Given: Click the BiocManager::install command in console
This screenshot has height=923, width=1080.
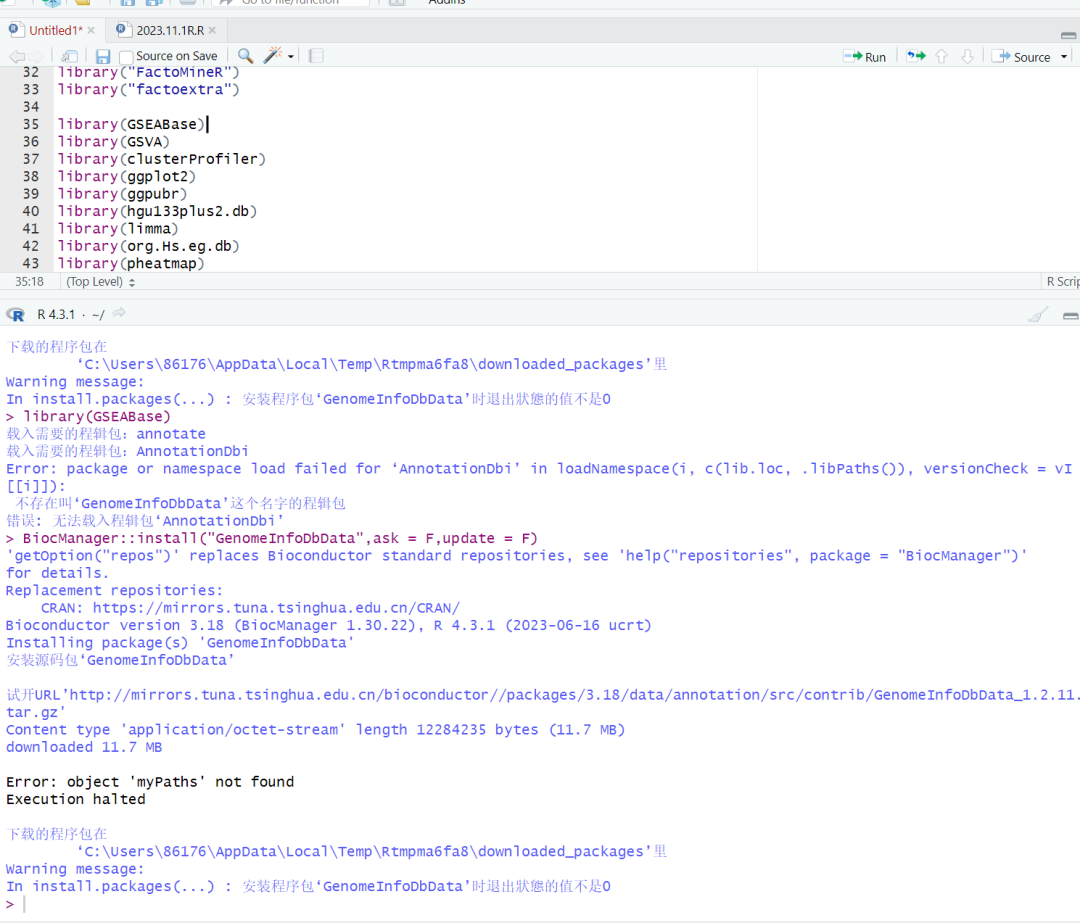Looking at the screenshot, I should (x=280, y=539).
